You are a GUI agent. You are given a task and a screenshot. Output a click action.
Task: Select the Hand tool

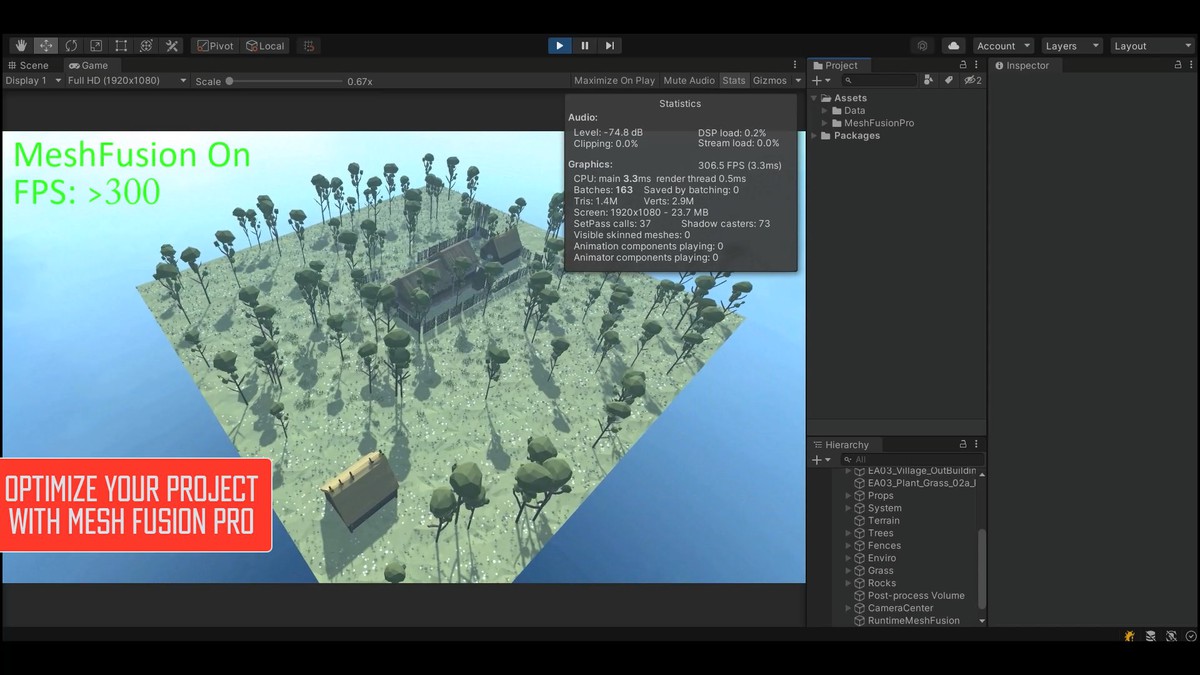pos(20,46)
